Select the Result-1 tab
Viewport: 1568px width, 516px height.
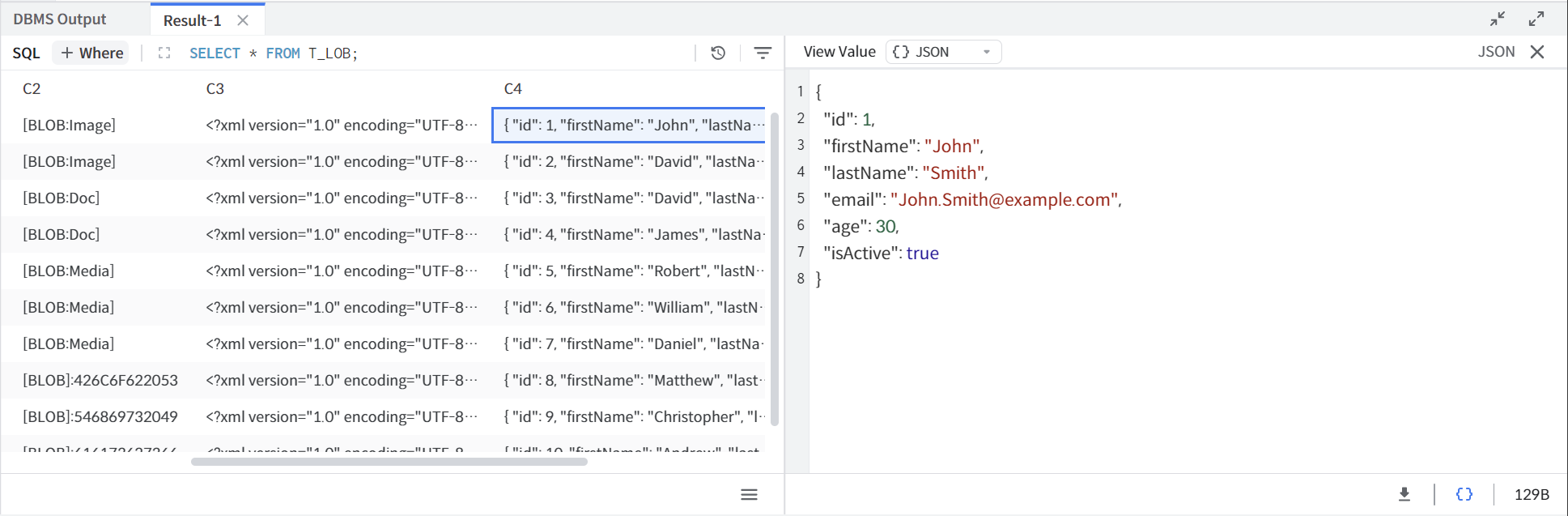tap(192, 20)
